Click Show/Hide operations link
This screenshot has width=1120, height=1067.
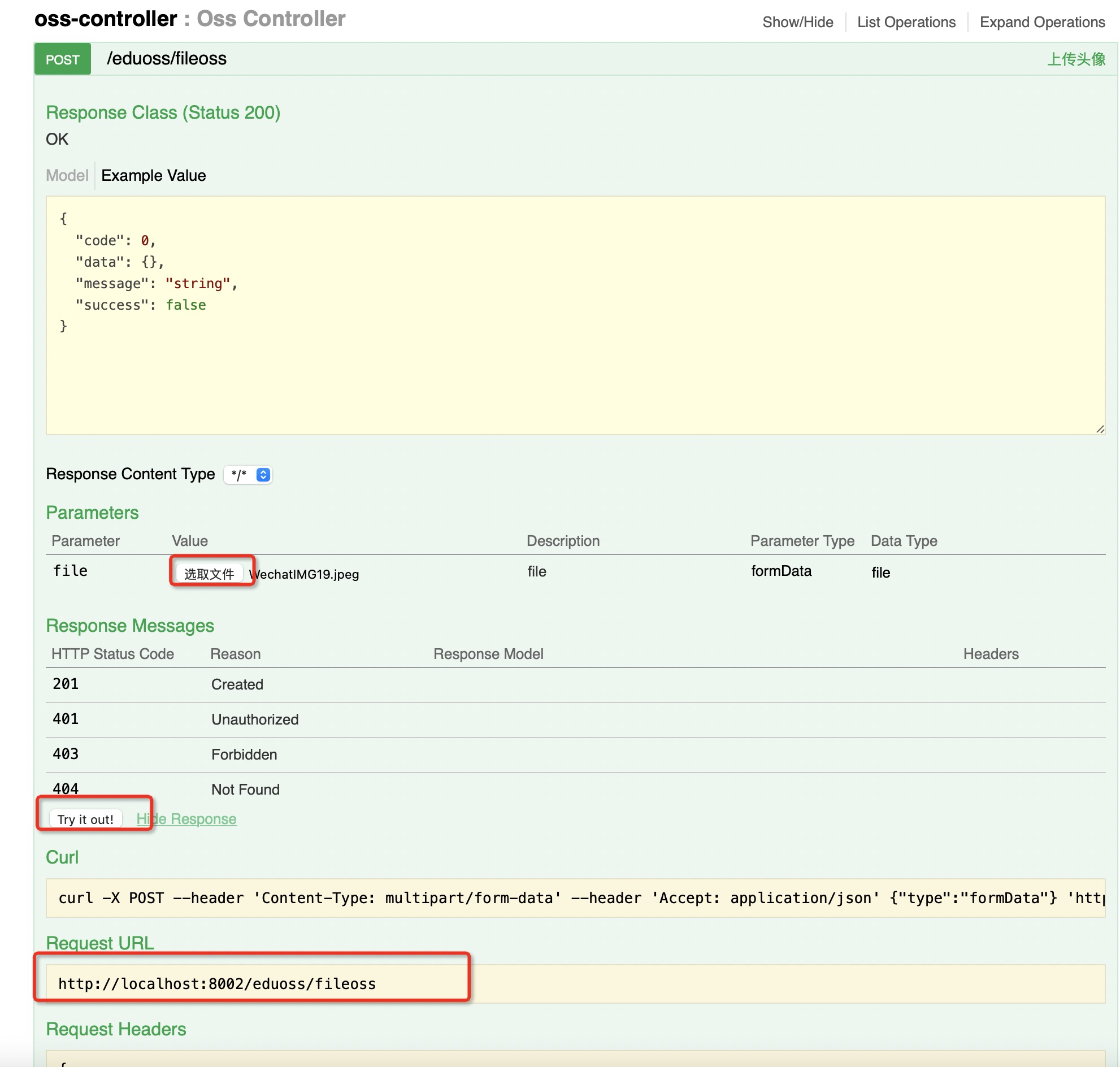(x=797, y=22)
